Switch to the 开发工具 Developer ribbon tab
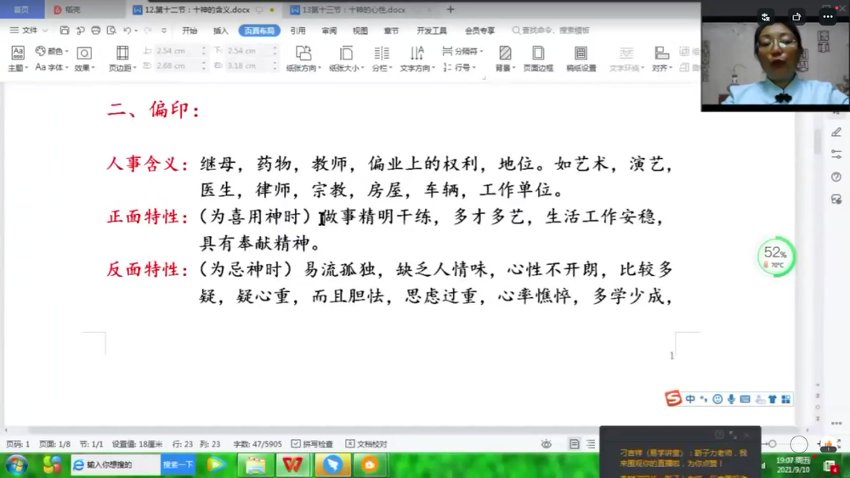This screenshot has width=850, height=478. click(x=432, y=30)
